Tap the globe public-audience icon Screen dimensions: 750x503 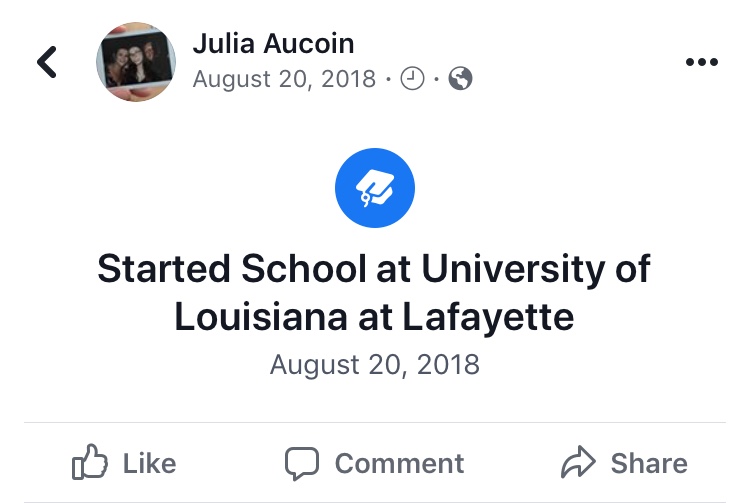point(461,79)
